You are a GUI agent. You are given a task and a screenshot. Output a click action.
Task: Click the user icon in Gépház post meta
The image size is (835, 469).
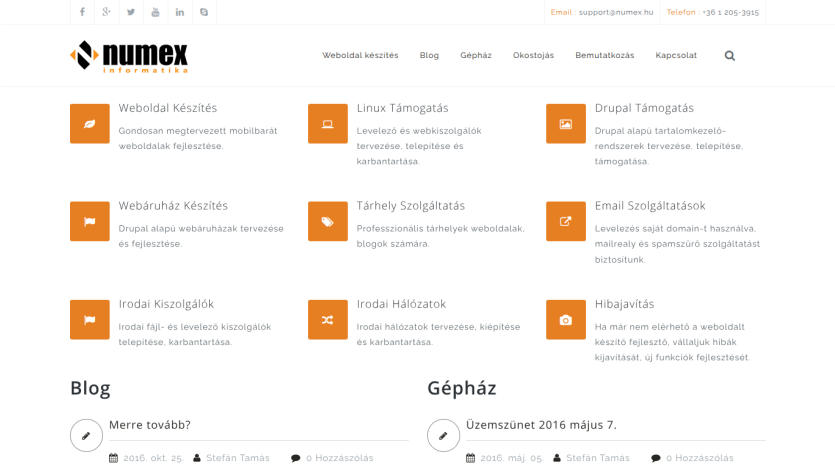[557, 458]
